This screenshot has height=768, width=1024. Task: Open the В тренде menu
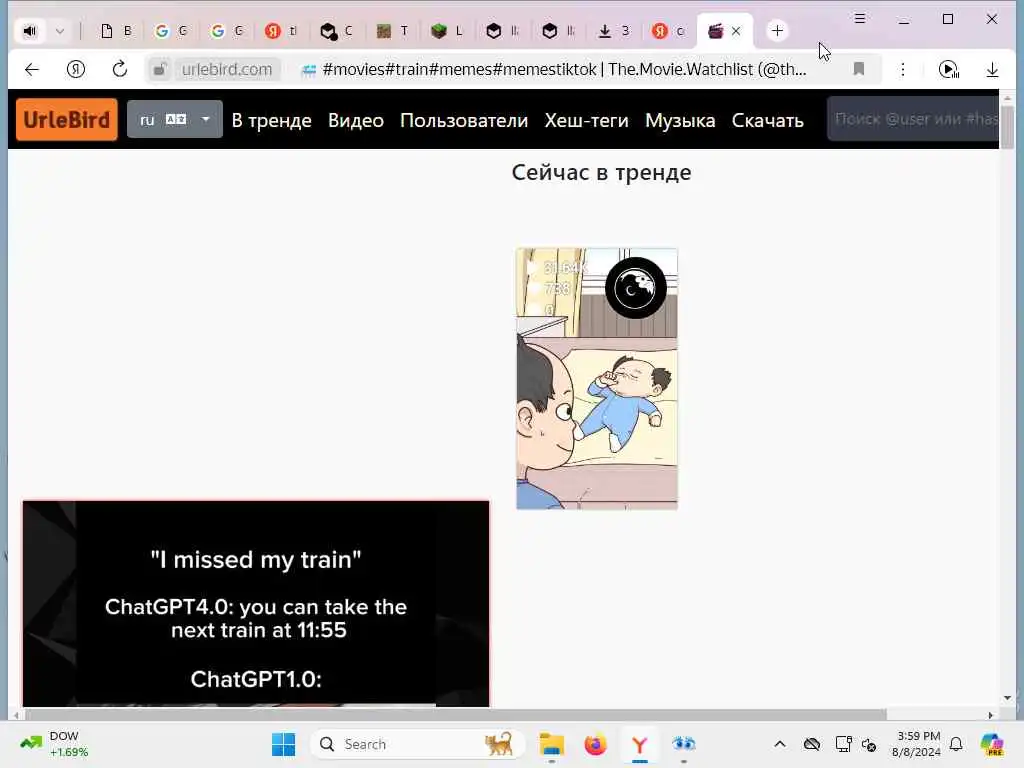272,121
